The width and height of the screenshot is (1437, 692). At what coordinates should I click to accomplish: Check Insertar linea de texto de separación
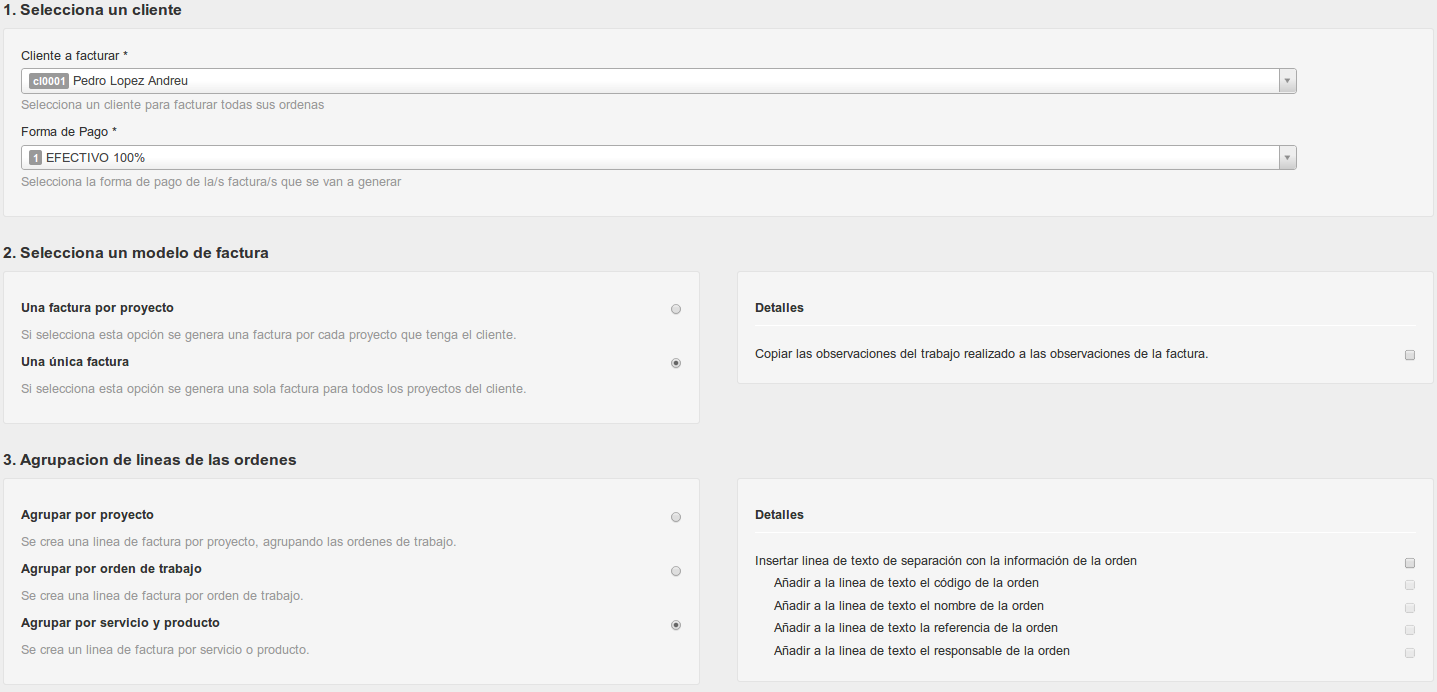(1410, 563)
